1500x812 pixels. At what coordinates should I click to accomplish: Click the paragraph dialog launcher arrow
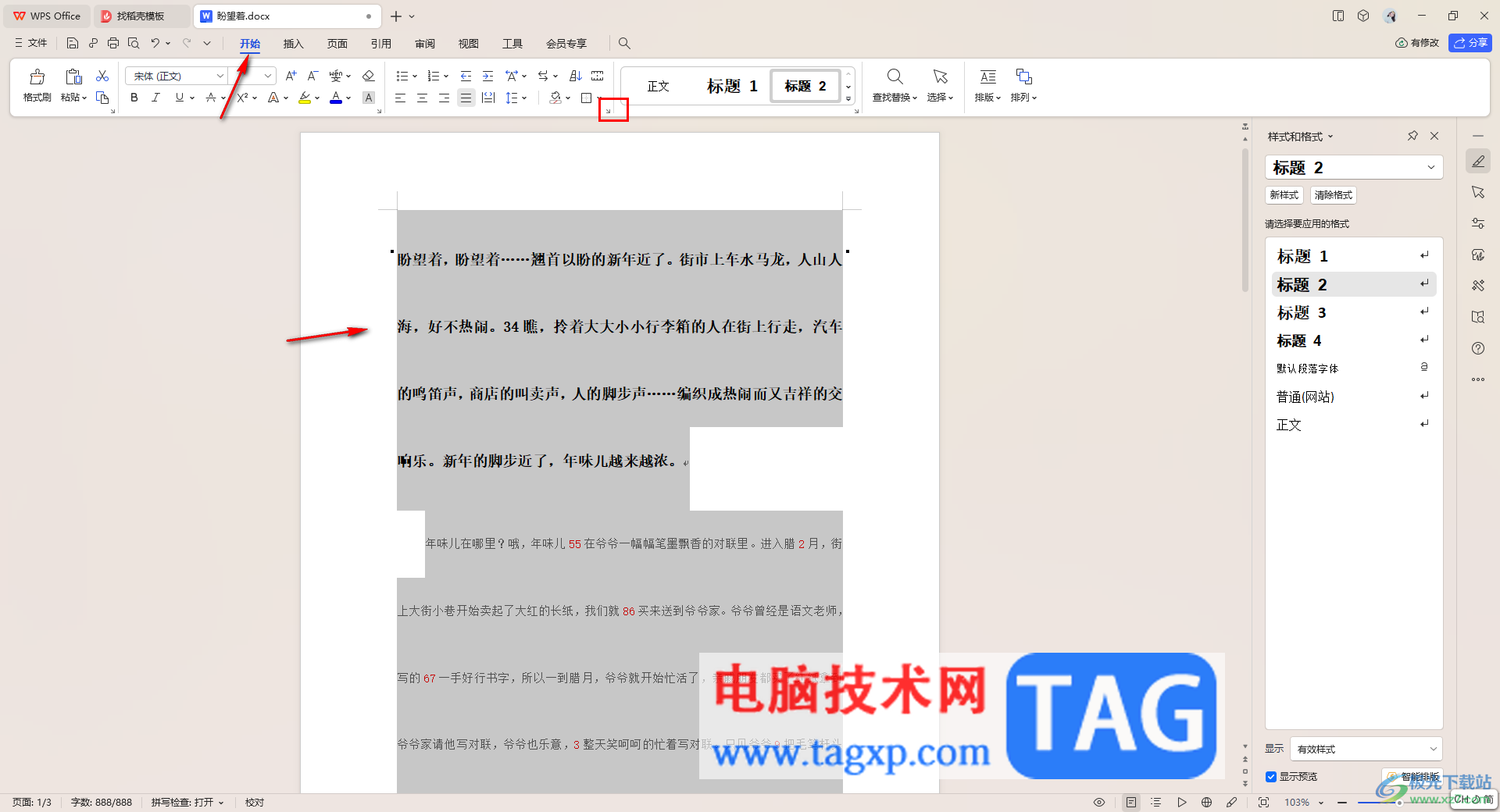(608, 112)
